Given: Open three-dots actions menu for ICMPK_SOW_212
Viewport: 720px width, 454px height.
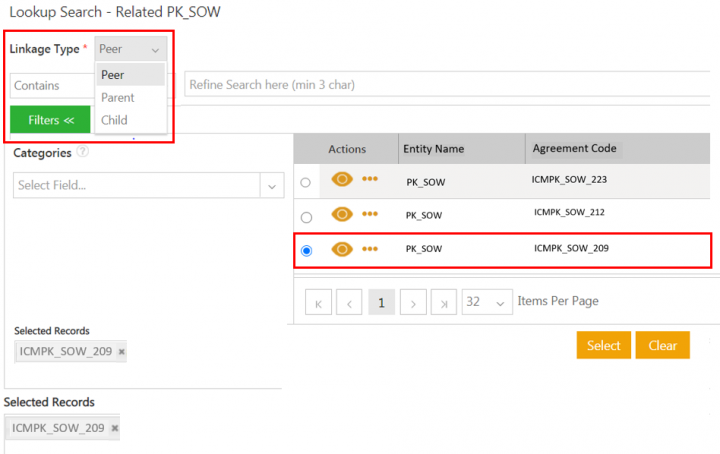Looking at the screenshot, I should [370, 214].
